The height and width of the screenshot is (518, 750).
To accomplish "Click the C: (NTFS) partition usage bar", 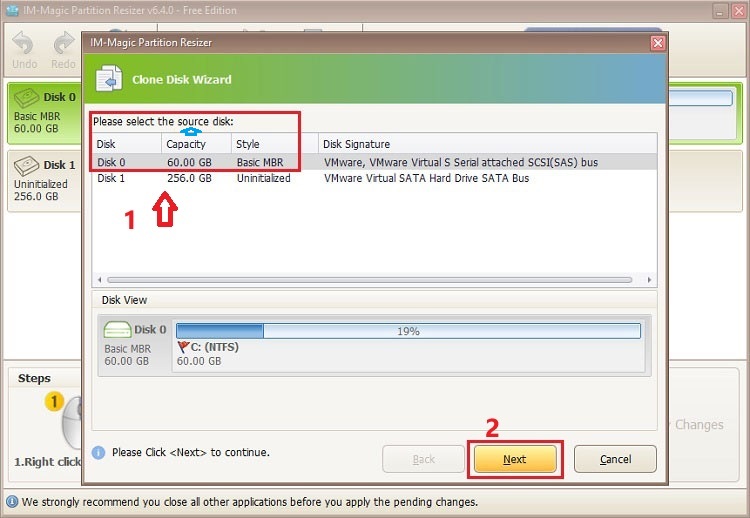I will click(408, 331).
